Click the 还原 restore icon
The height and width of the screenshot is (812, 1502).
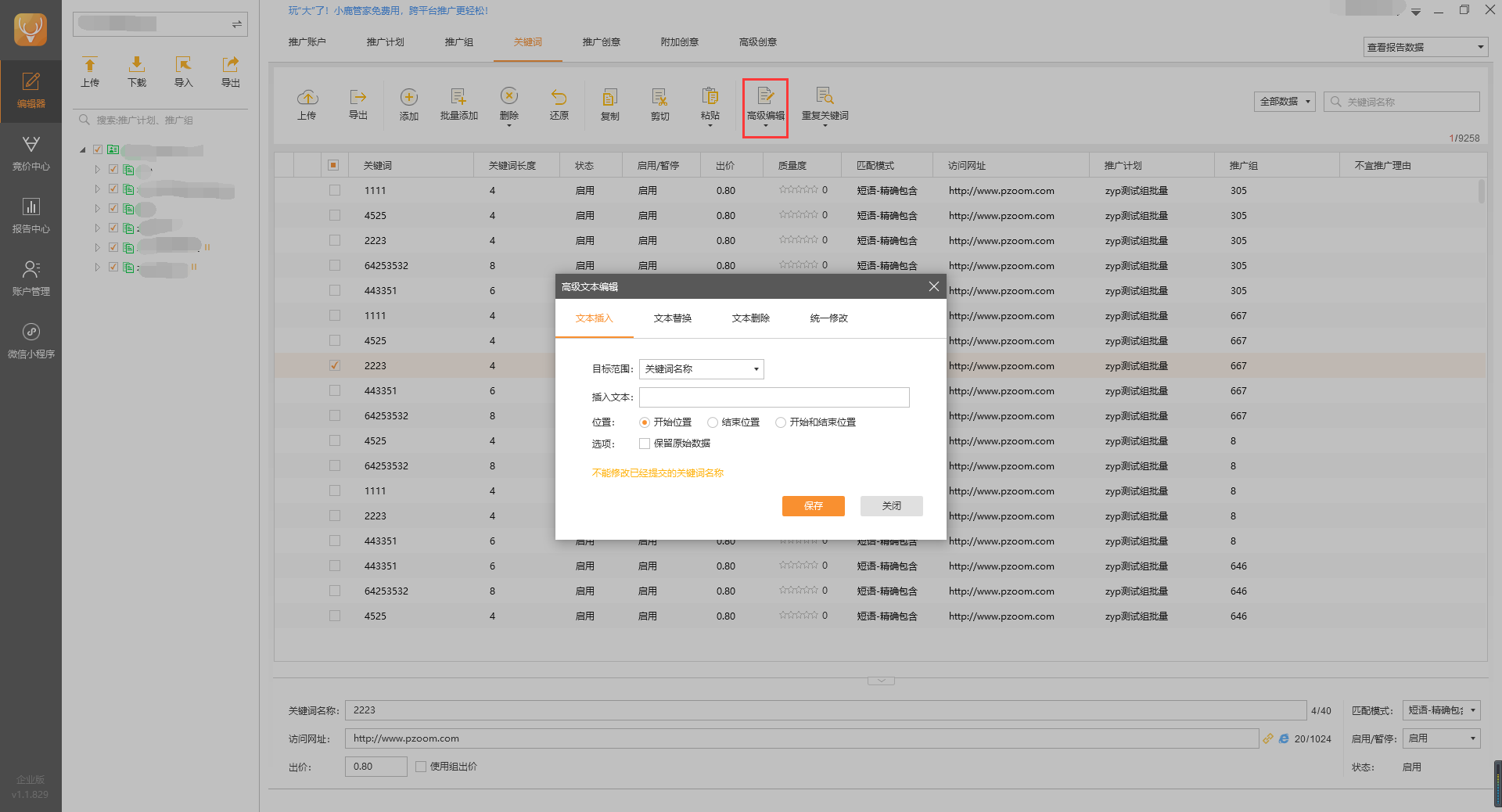click(x=559, y=97)
